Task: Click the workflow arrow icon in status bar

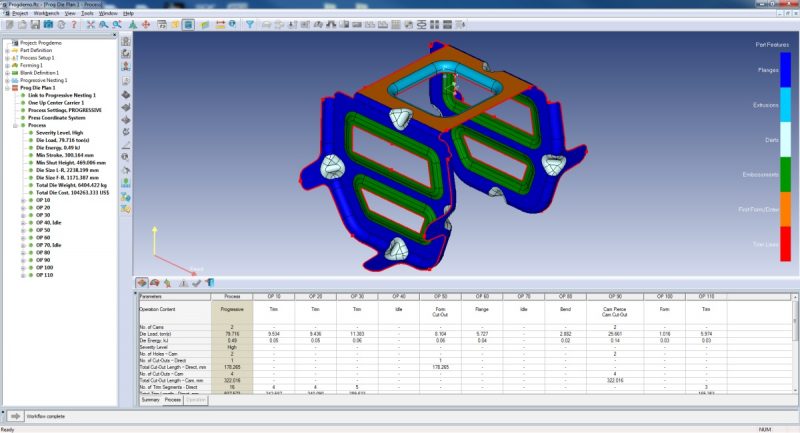Action: click(15, 416)
